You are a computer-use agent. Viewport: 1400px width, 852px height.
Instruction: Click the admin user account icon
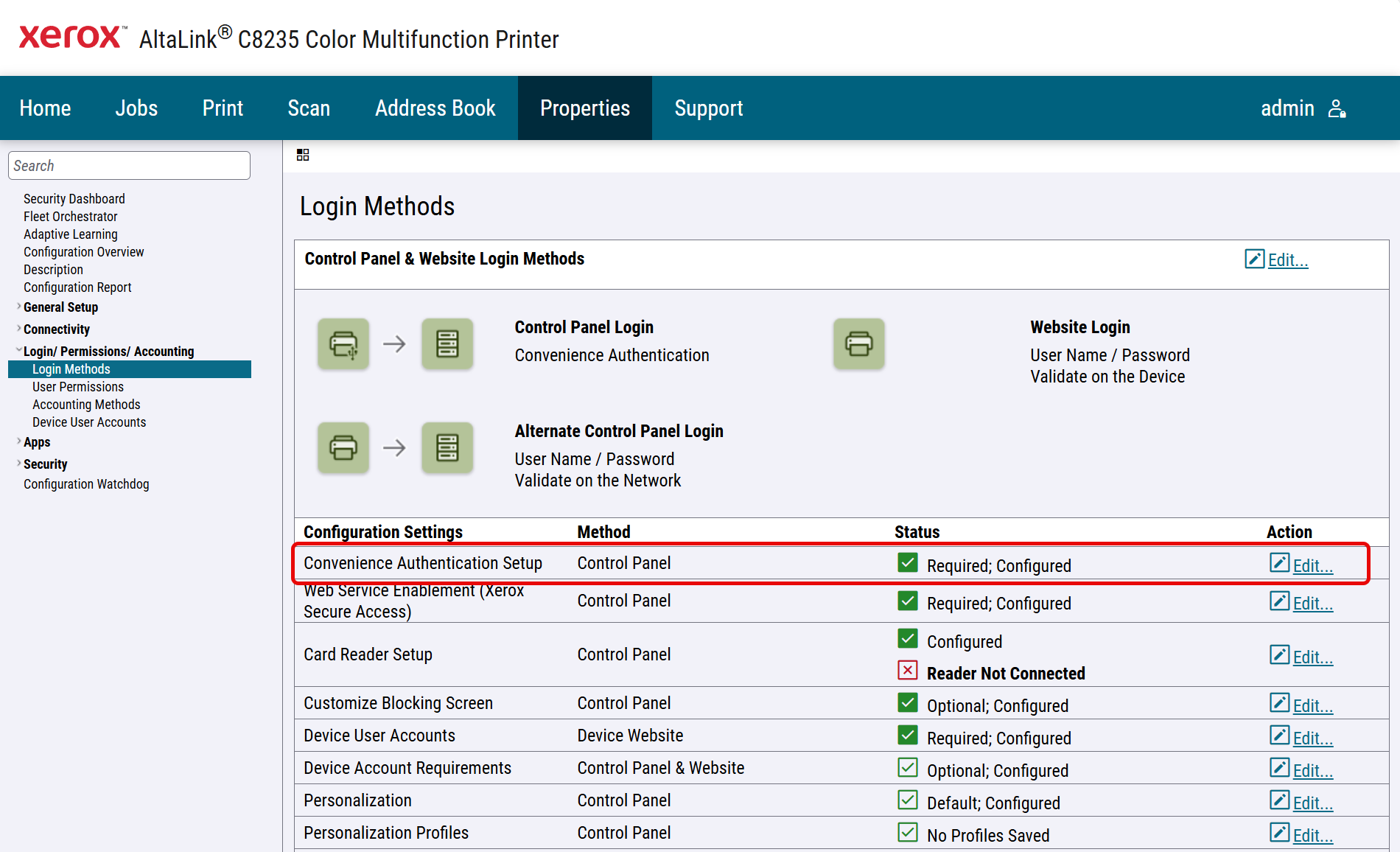point(1337,109)
